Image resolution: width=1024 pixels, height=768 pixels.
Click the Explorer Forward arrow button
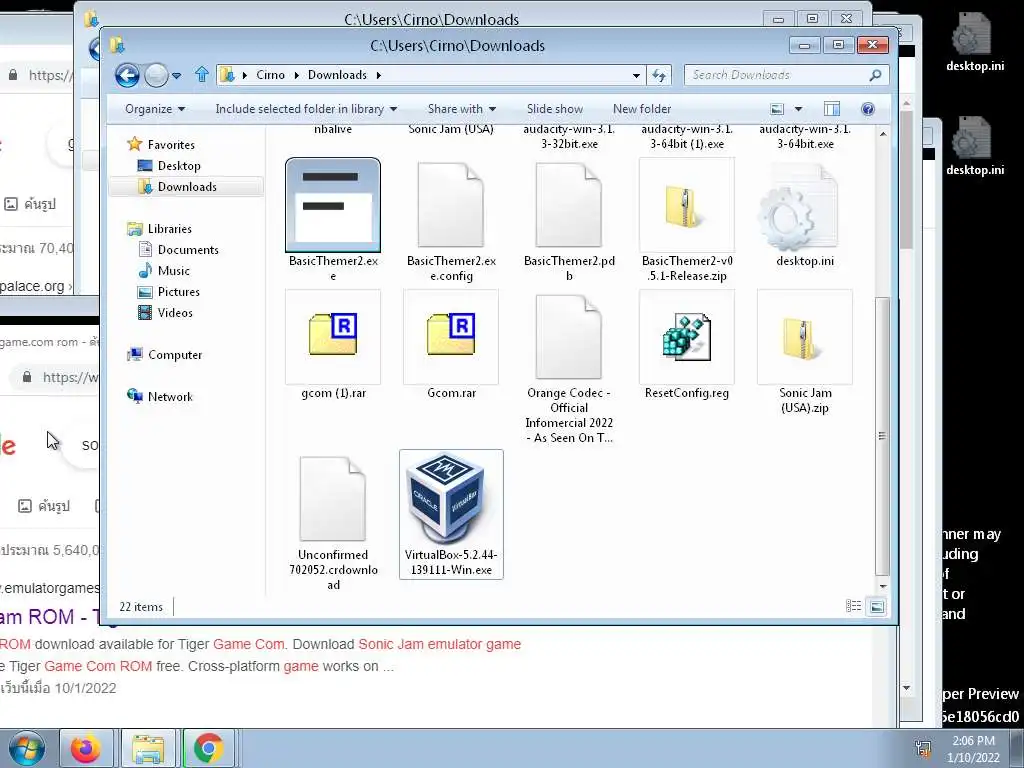pos(156,75)
